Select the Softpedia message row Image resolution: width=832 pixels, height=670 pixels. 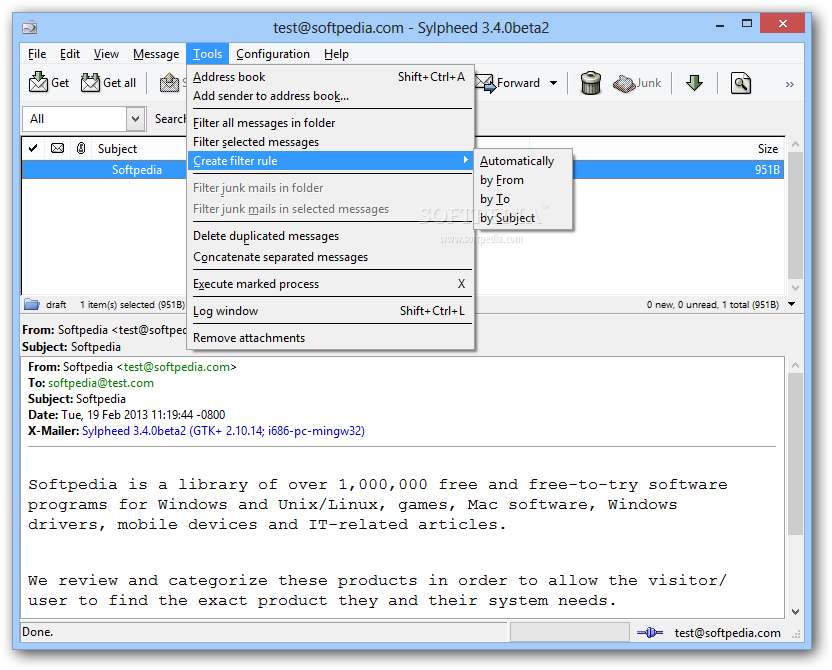[402, 170]
